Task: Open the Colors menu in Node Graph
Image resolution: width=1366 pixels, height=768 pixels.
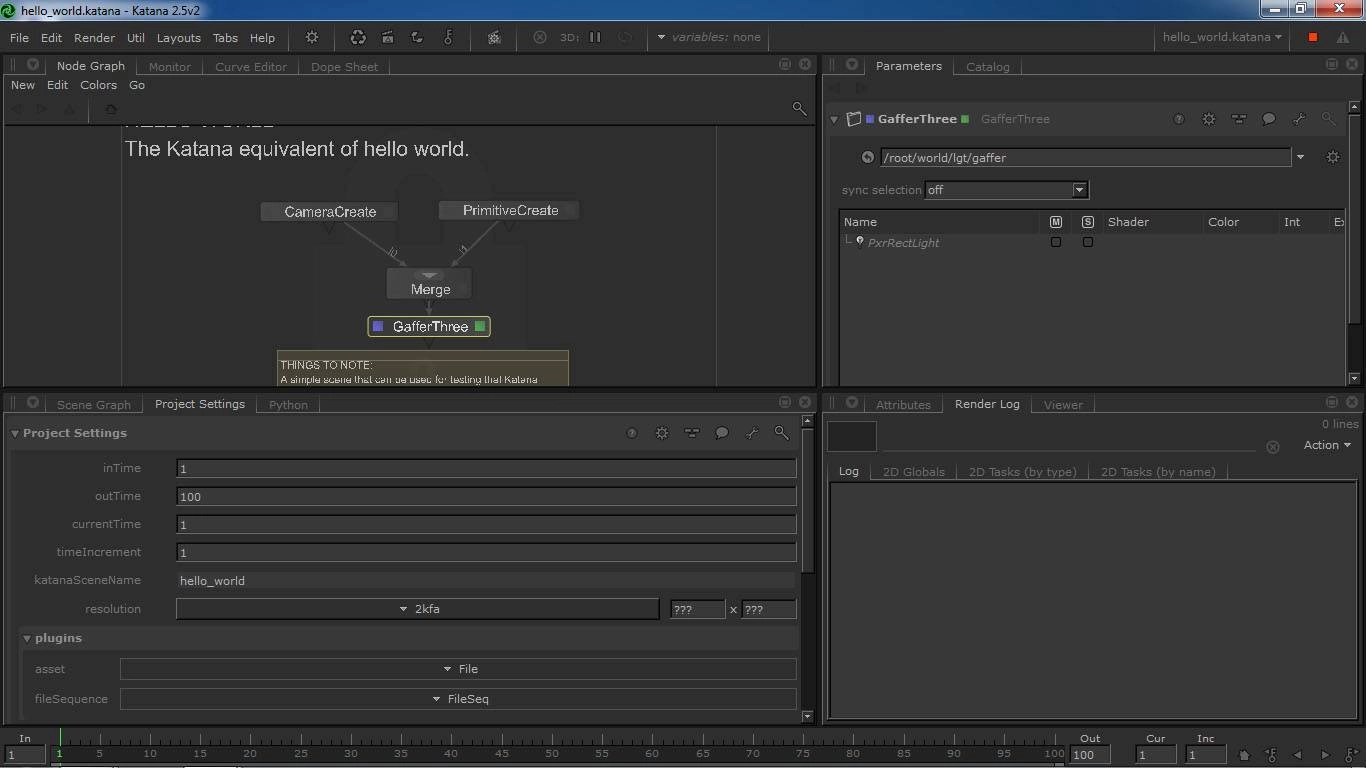Action: [98, 85]
